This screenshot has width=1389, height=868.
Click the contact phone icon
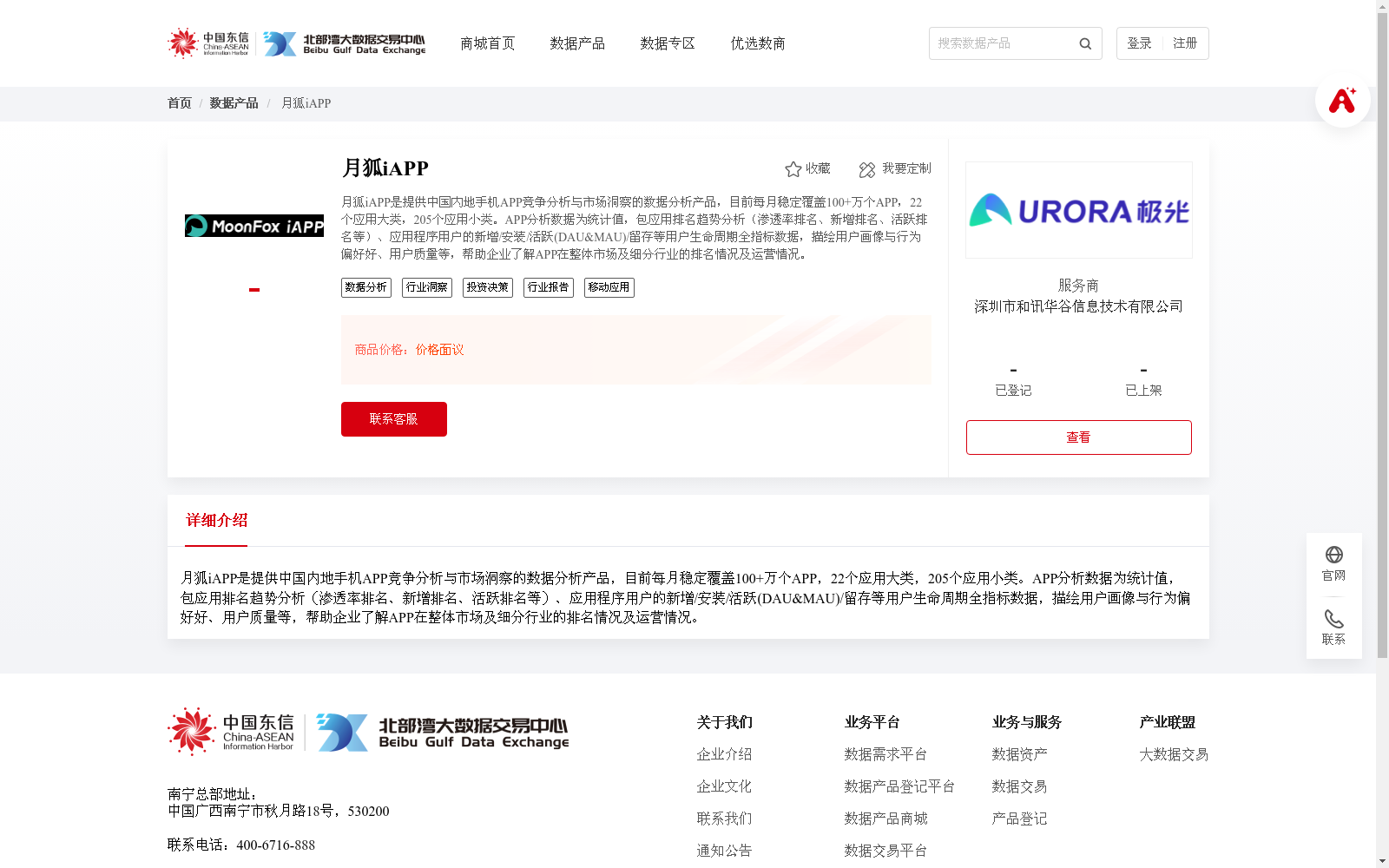[1334, 619]
